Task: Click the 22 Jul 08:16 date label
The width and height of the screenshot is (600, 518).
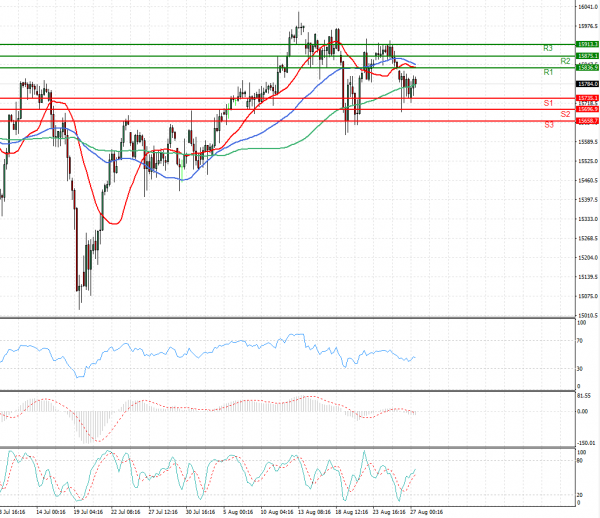Action: coord(126,512)
